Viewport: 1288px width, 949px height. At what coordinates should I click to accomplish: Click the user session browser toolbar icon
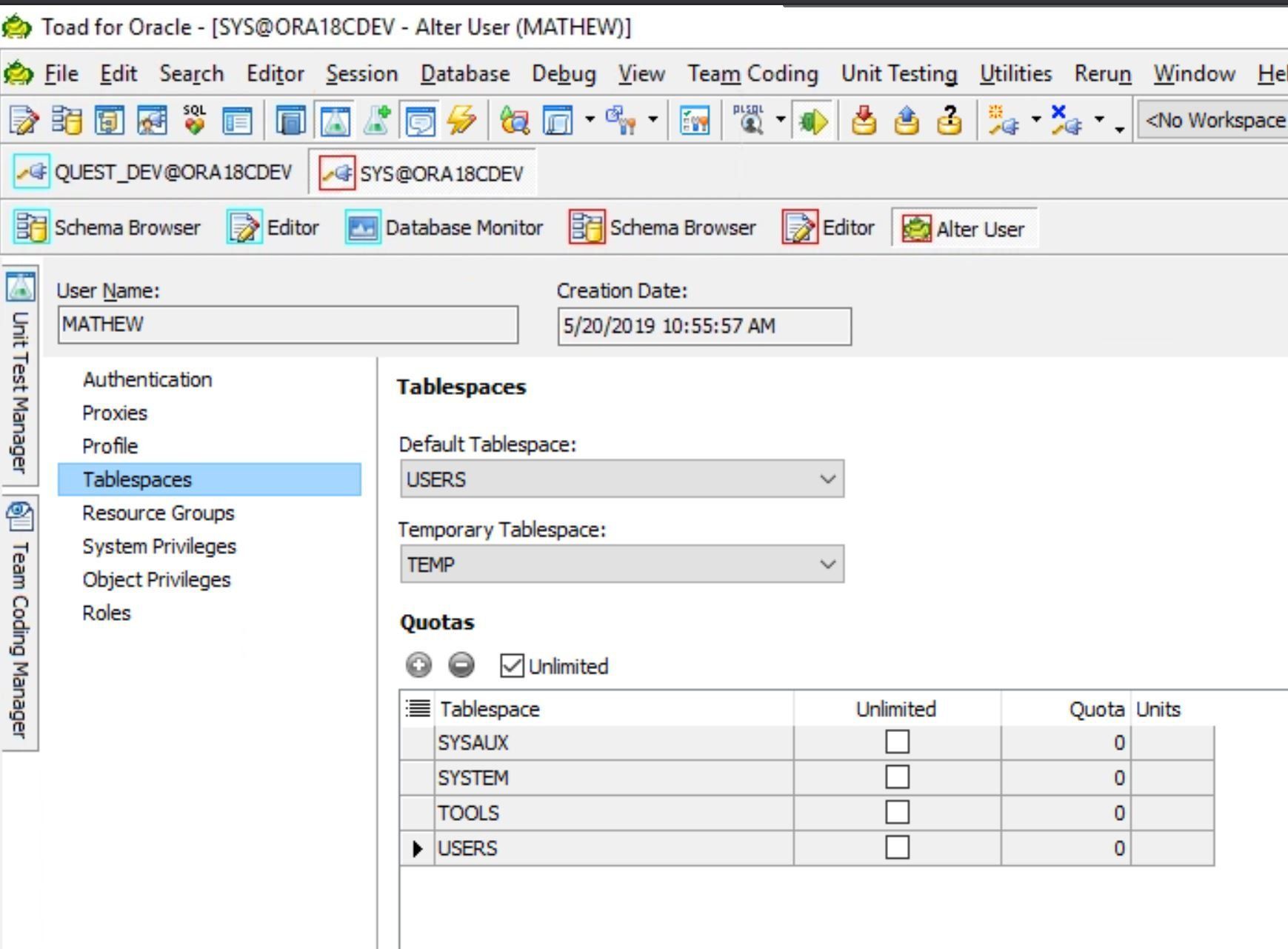(152, 120)
